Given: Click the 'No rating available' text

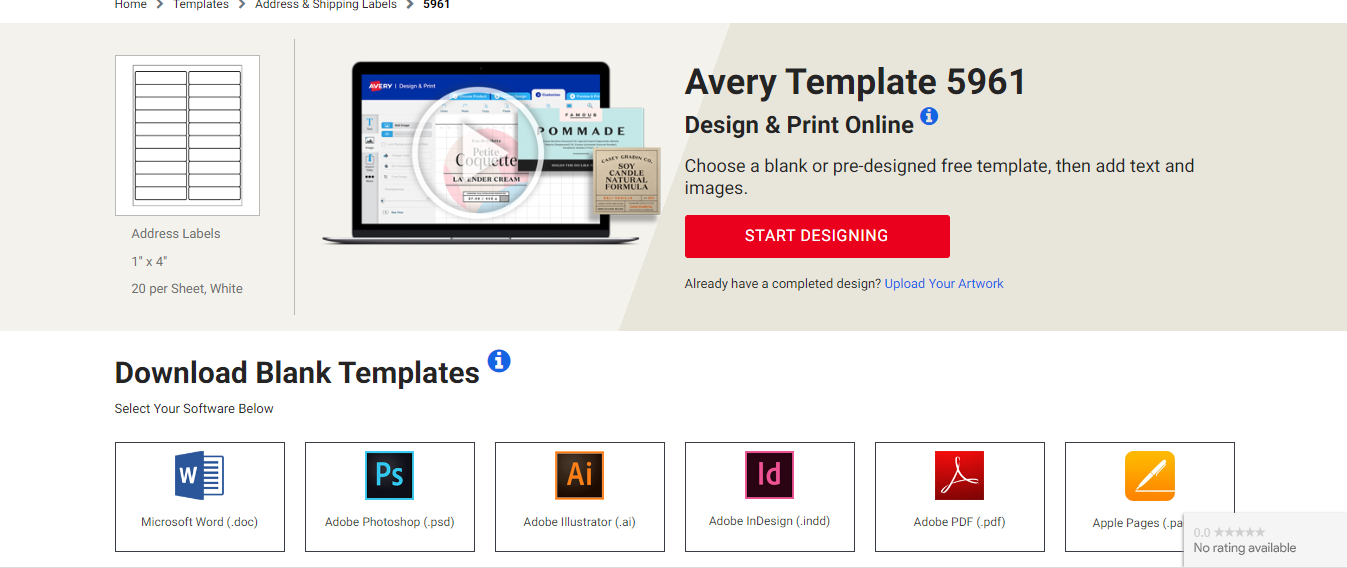Looking at the screenshot, I should [x=1244, y=548].
